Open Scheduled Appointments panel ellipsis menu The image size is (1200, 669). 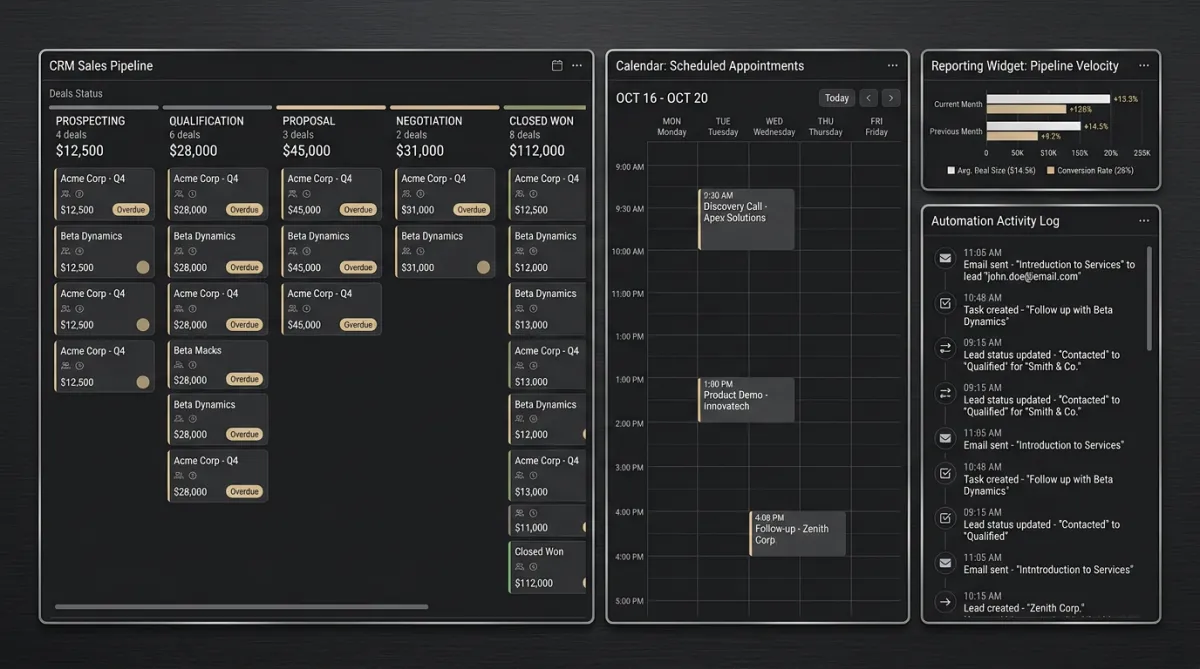coord(893,66)
